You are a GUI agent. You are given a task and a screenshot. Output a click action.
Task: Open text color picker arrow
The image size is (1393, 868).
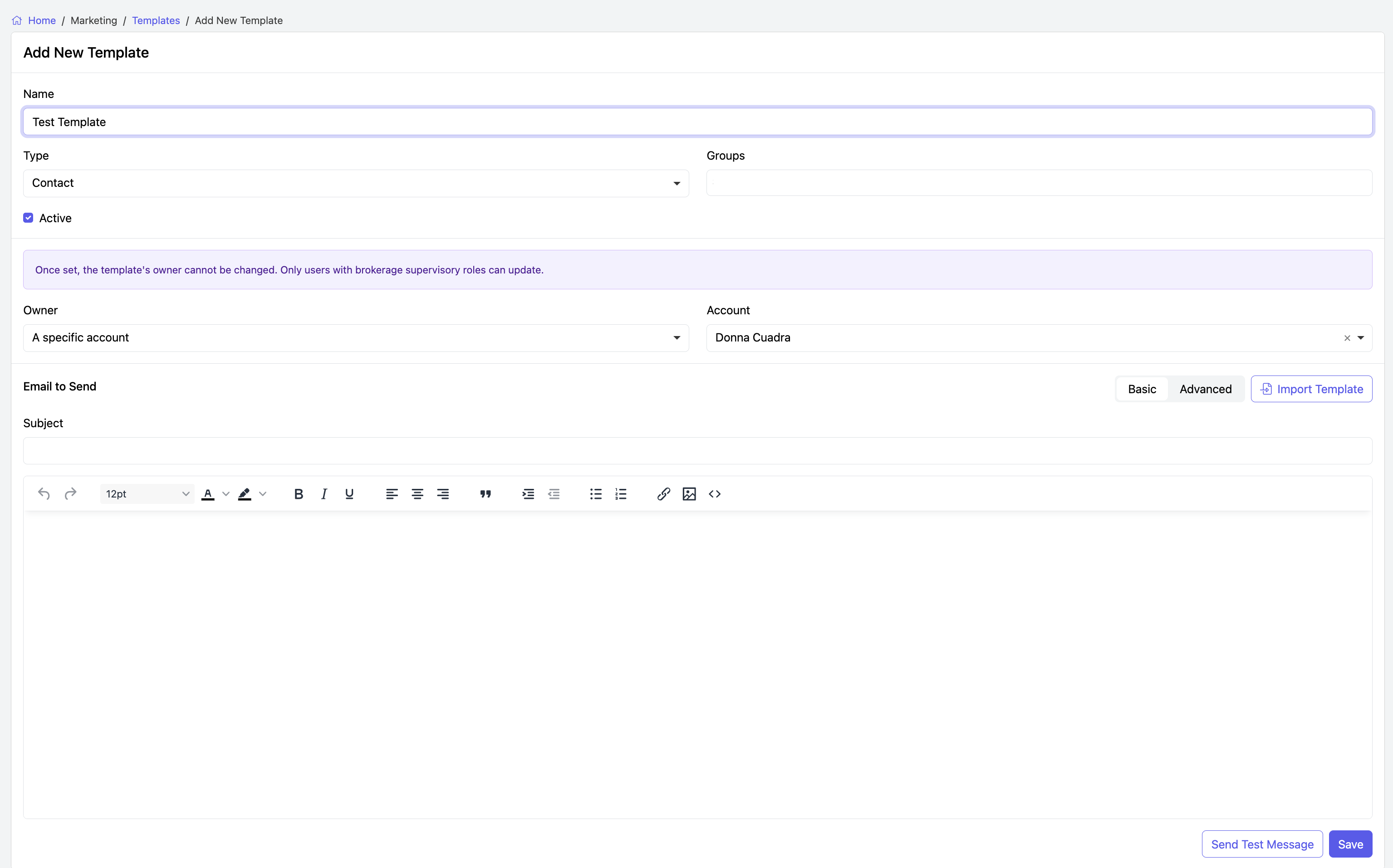pyautogui.click(x=226, y=494)
